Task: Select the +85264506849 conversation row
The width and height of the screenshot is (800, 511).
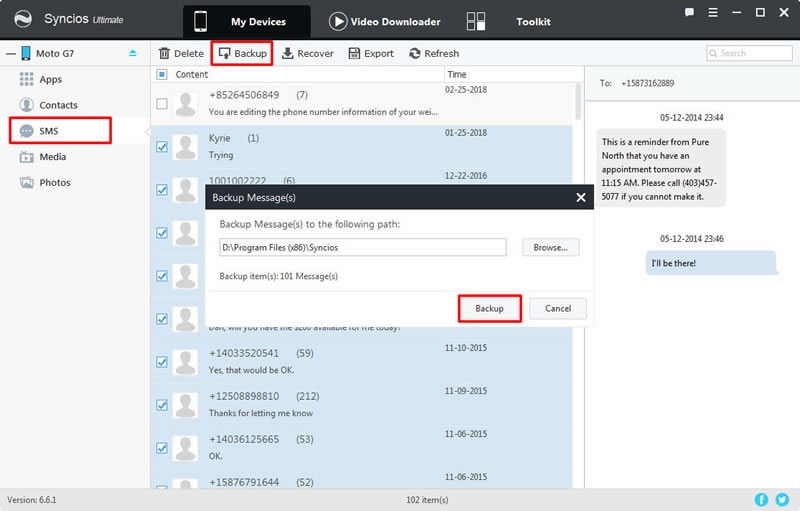Action: pos(362,104)
